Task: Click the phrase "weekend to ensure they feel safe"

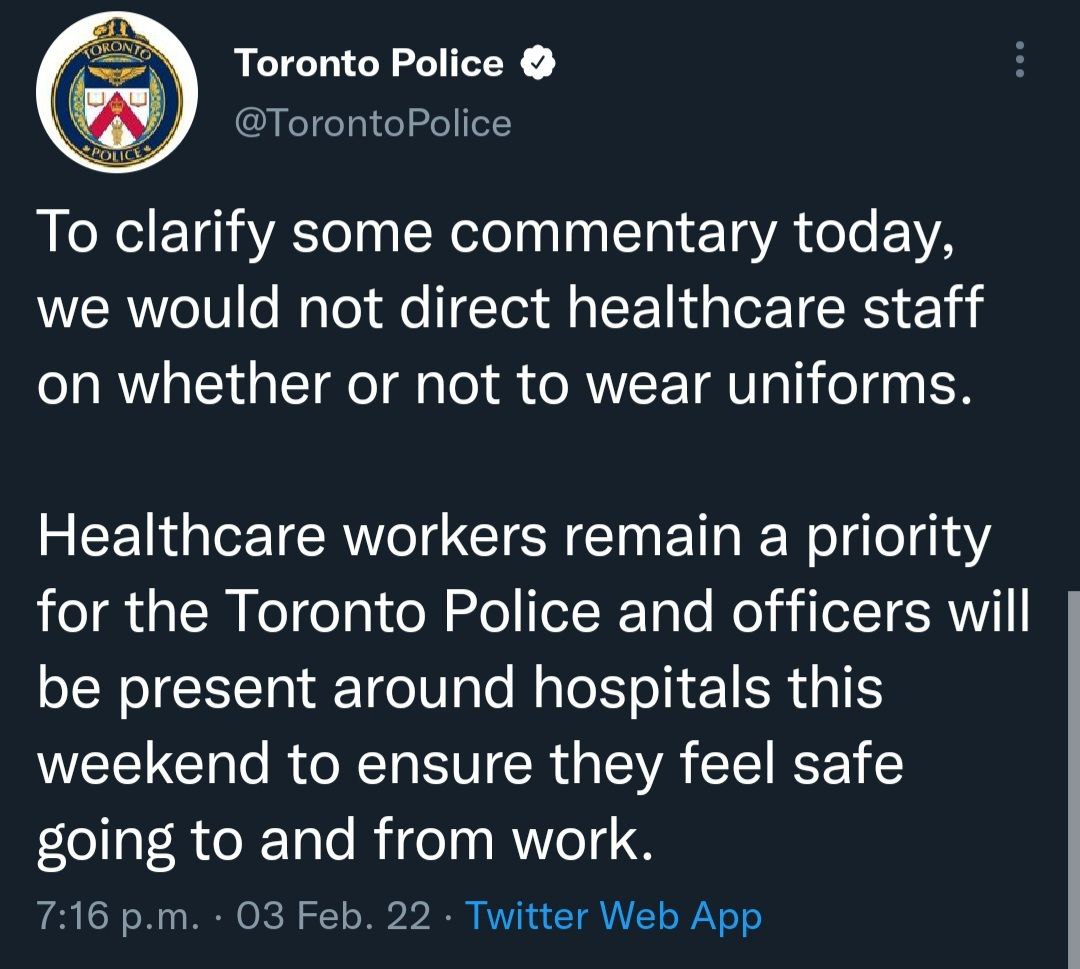Action: [470, 764]
